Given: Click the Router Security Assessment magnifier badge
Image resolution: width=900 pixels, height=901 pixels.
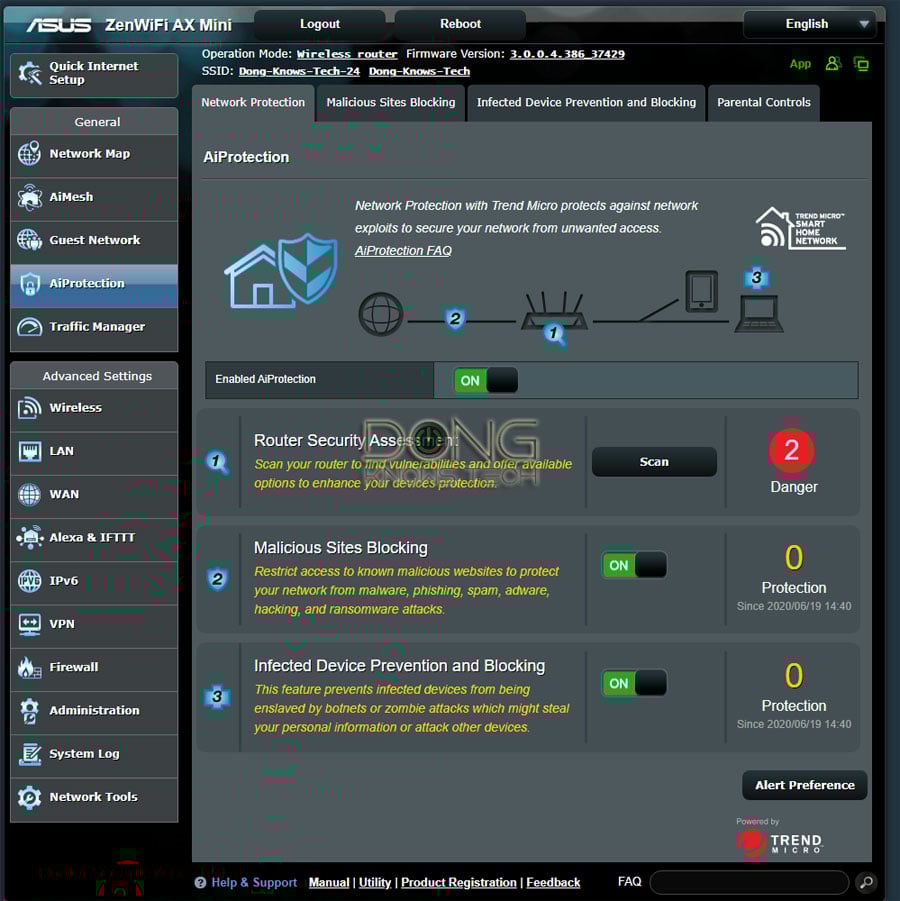Looking at the screenshot, I should [x=217, y=462].
